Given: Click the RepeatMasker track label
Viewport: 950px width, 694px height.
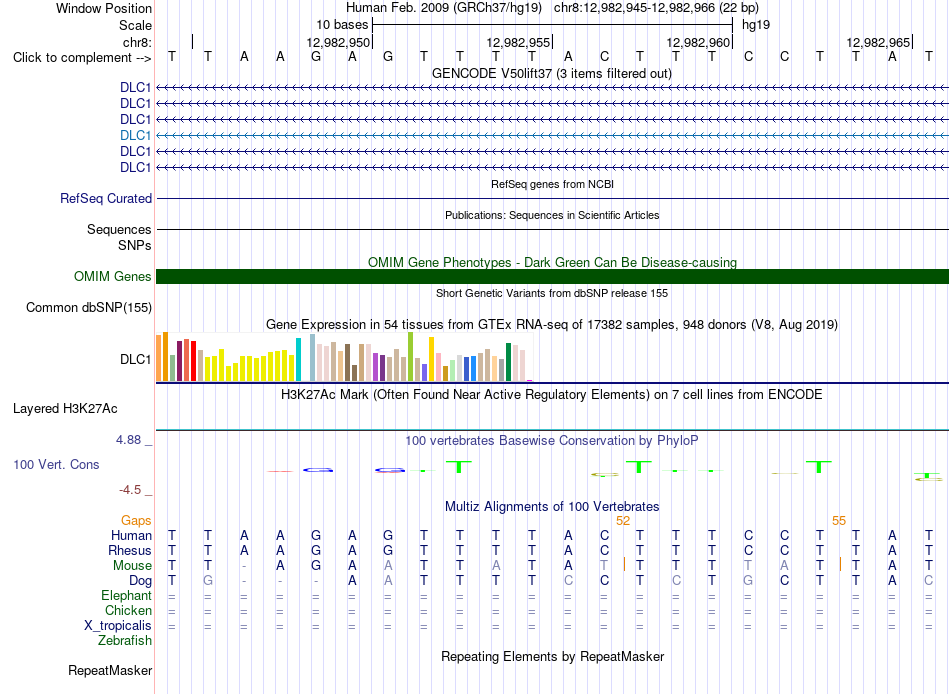Looking at the screenshot, I should [110, 670].
